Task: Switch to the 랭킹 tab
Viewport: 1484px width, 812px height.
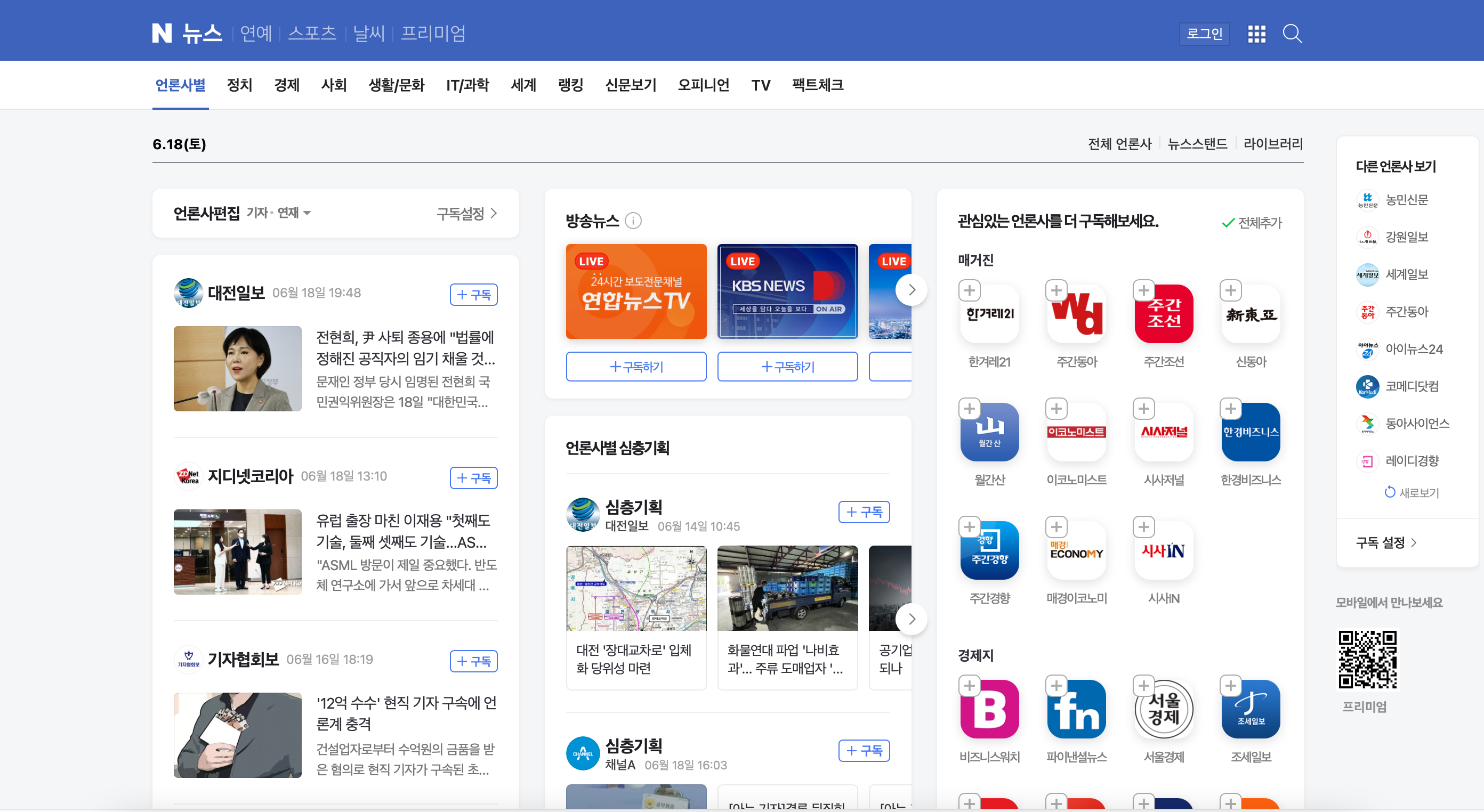Action: [570, 85]
